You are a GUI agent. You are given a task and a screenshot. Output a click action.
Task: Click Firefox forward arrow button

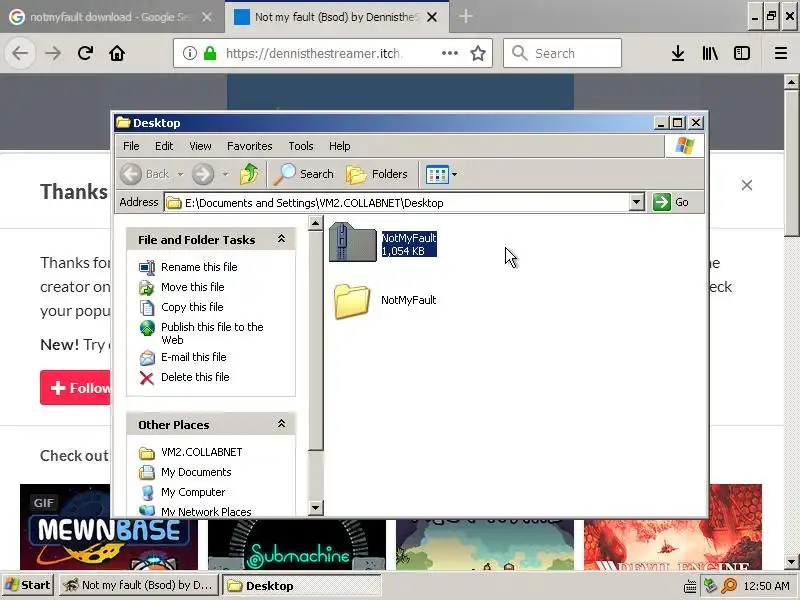click(x=53, y=53)
